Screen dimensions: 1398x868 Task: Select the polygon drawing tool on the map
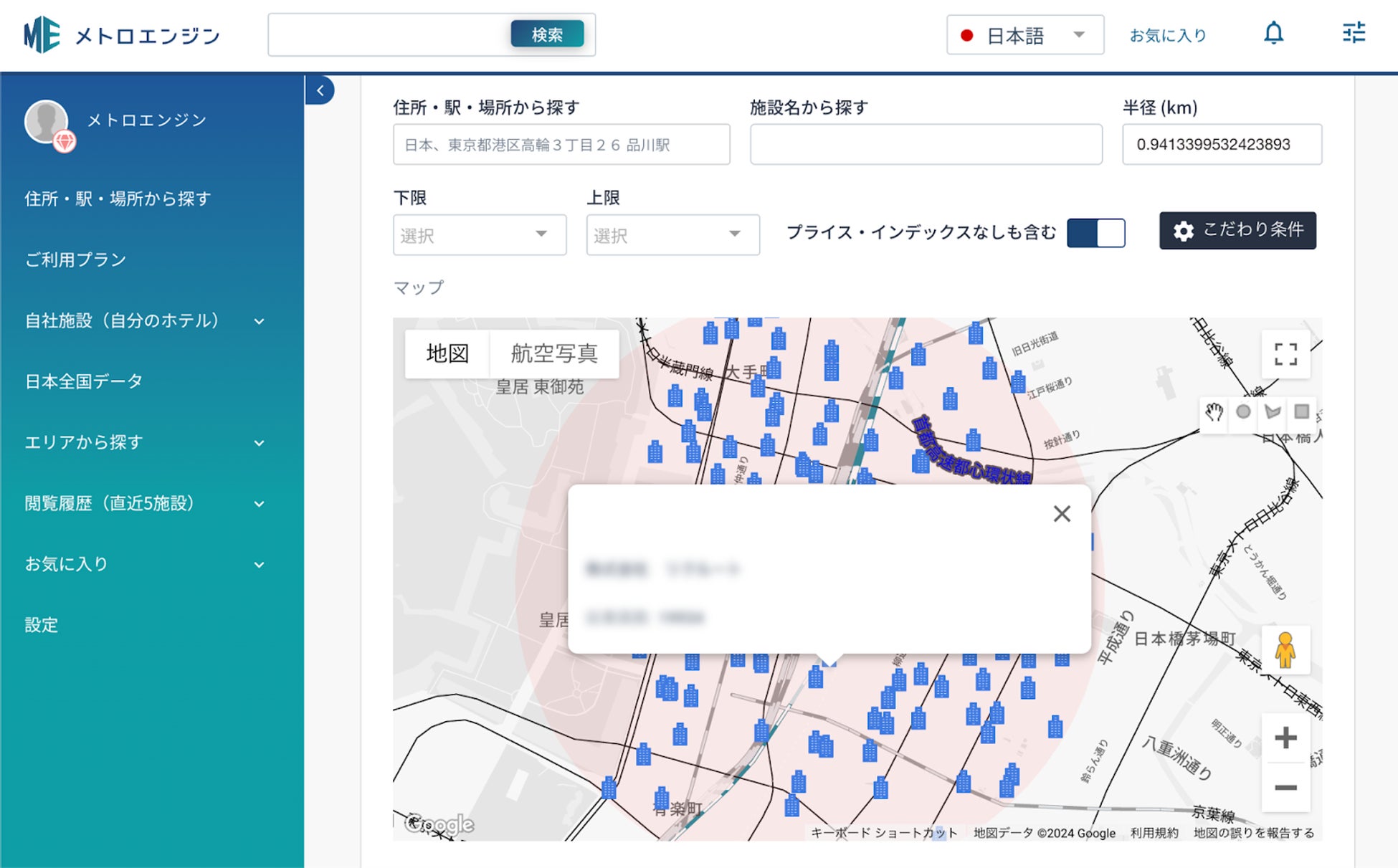tap(1273, 412)
